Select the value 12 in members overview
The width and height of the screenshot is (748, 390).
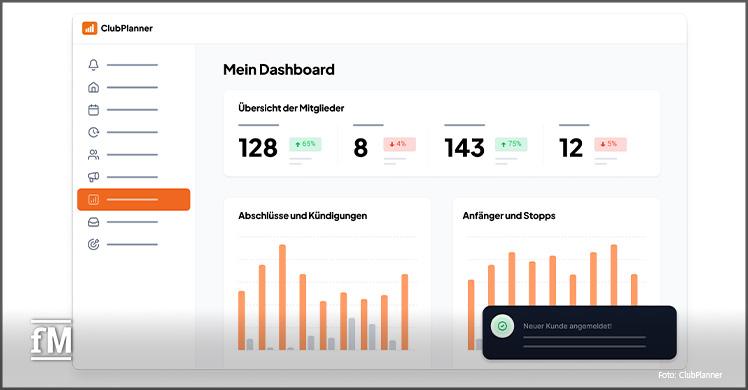571,148
